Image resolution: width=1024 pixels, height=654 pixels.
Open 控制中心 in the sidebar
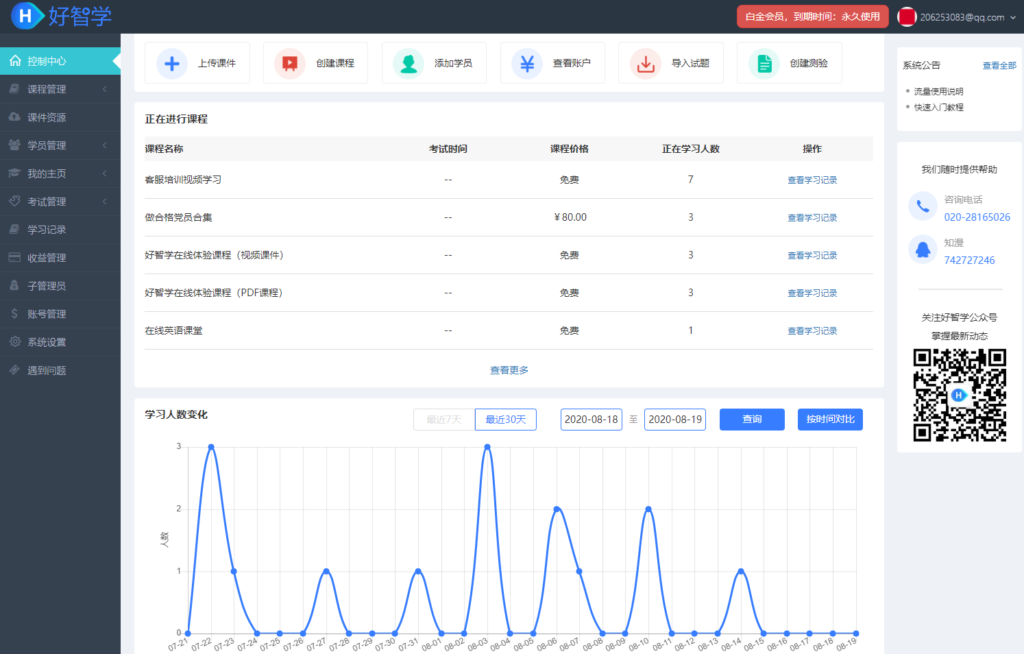click(x=60, y=61)
